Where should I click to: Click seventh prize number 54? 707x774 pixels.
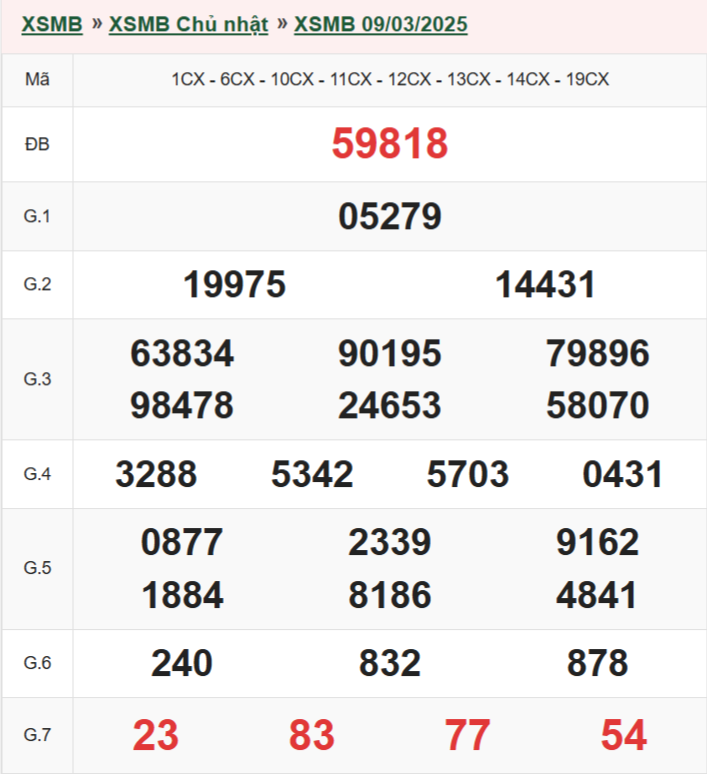624,735
